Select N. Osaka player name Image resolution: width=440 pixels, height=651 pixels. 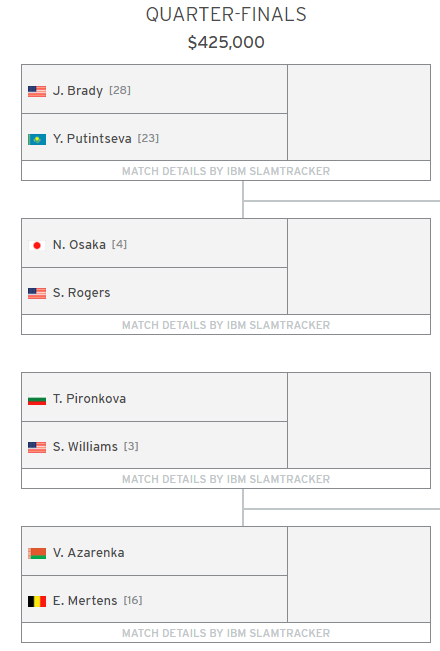[x=79, y=245]
